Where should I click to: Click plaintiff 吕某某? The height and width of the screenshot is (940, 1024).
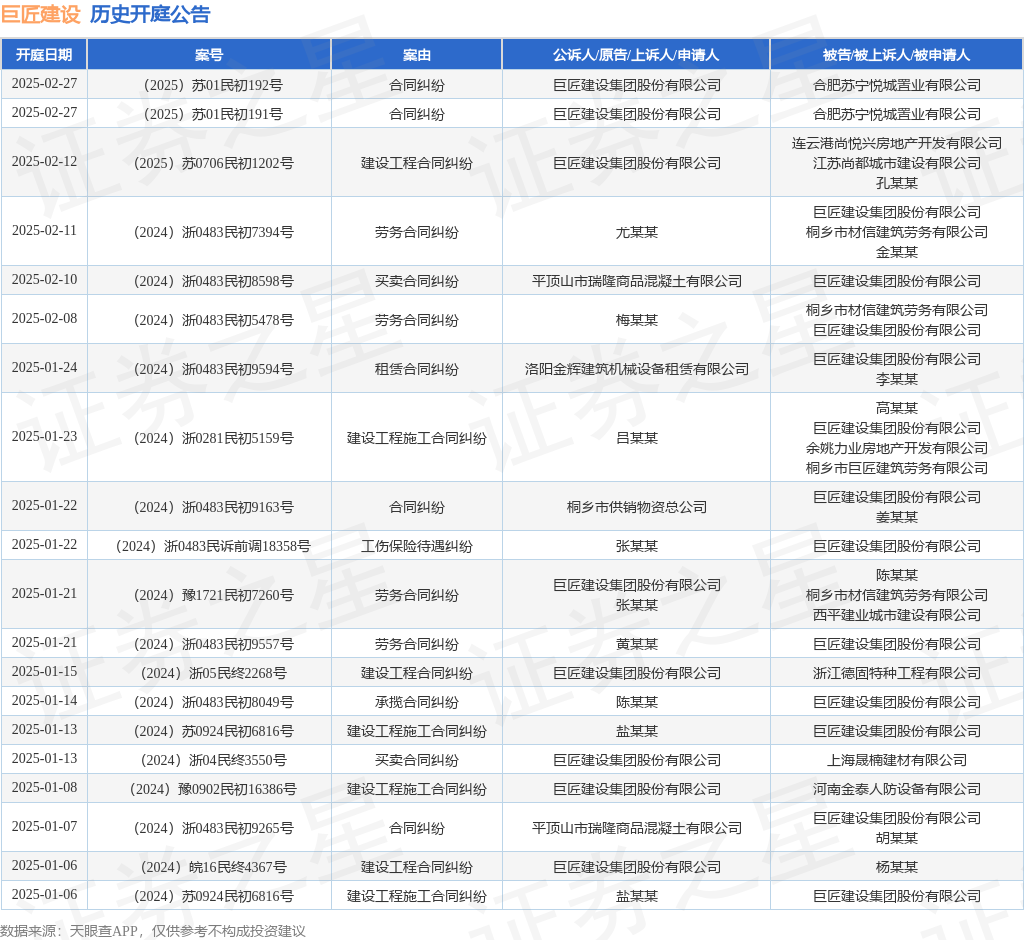click(637, 438)
